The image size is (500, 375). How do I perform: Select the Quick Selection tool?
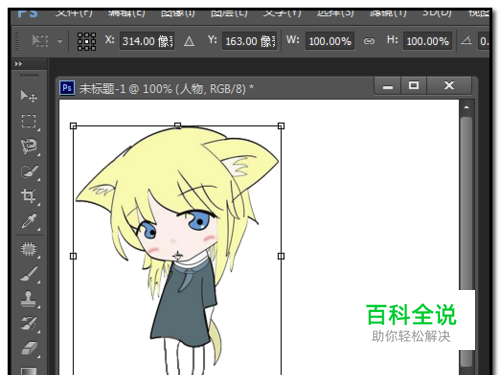(x=29, y=171)
